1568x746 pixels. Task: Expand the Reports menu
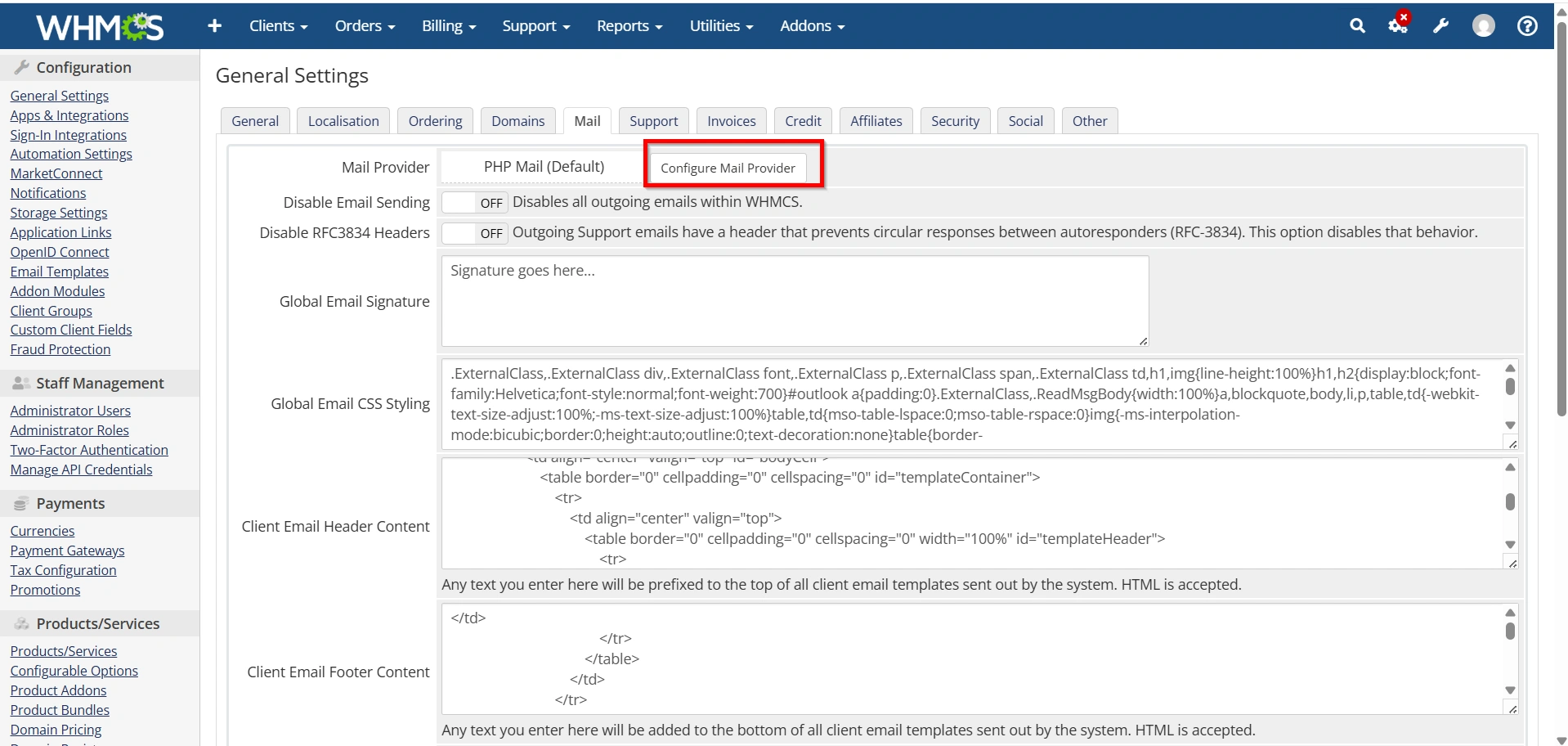(629, 26)
